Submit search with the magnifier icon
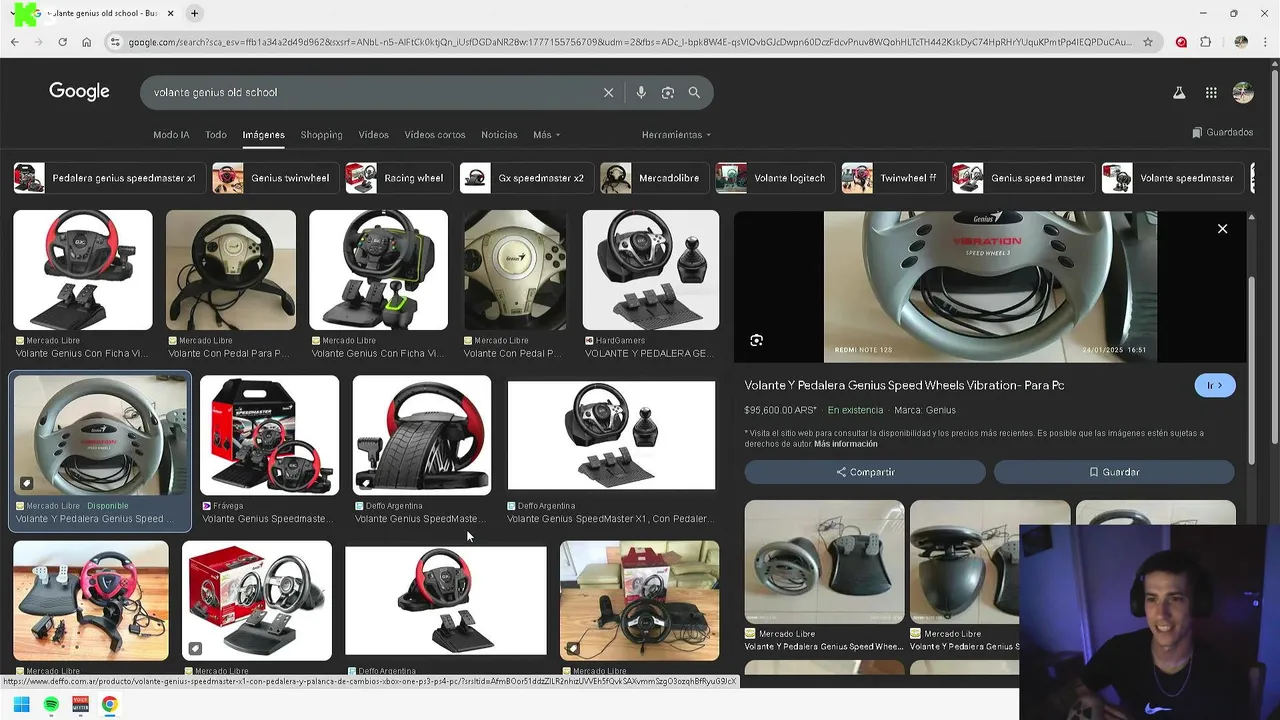Image resolution: width=1280 pixels, height=720 pixels. [x=694, y=92]
